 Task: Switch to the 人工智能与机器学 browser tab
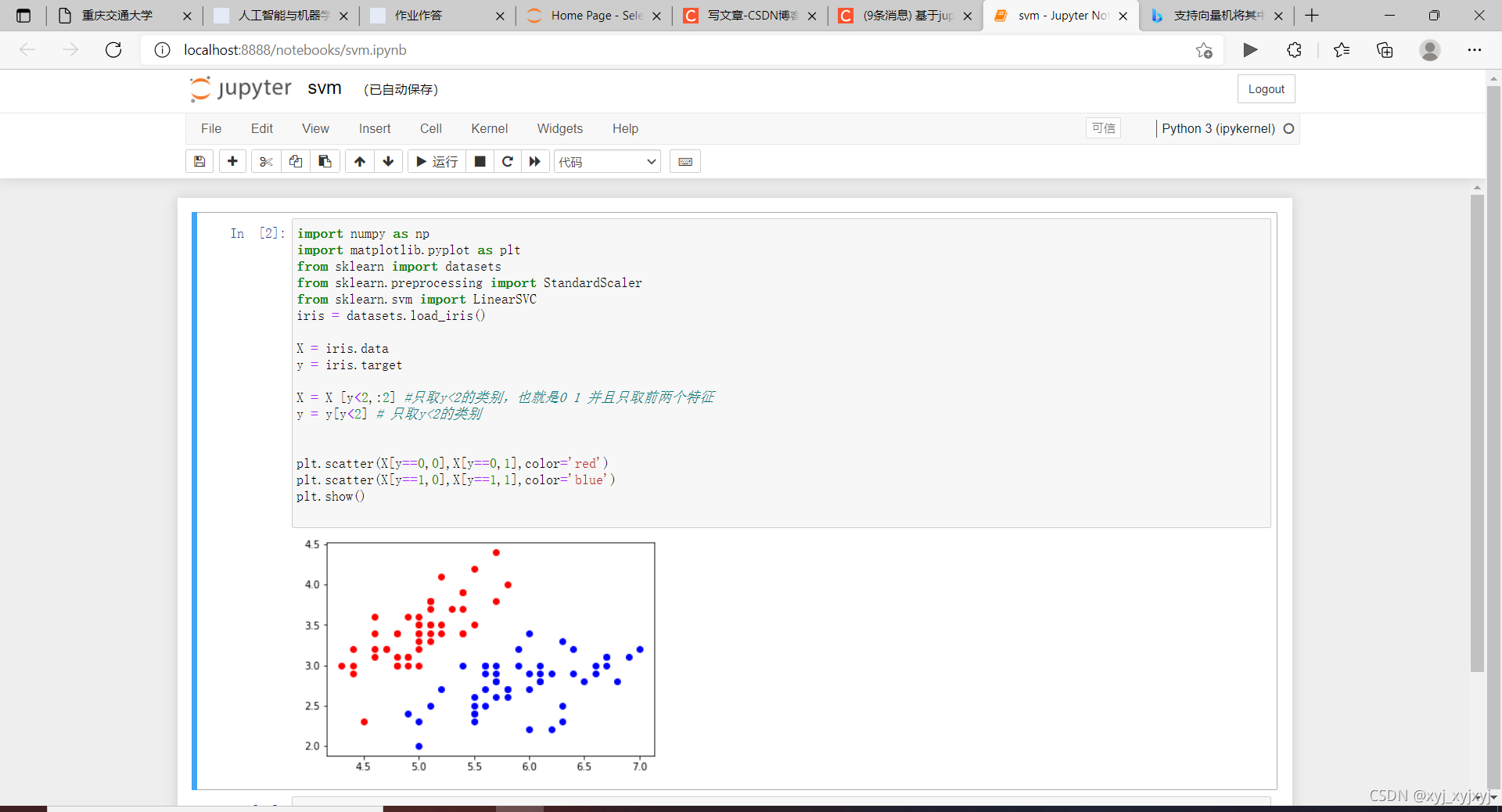tap(282, 16)
